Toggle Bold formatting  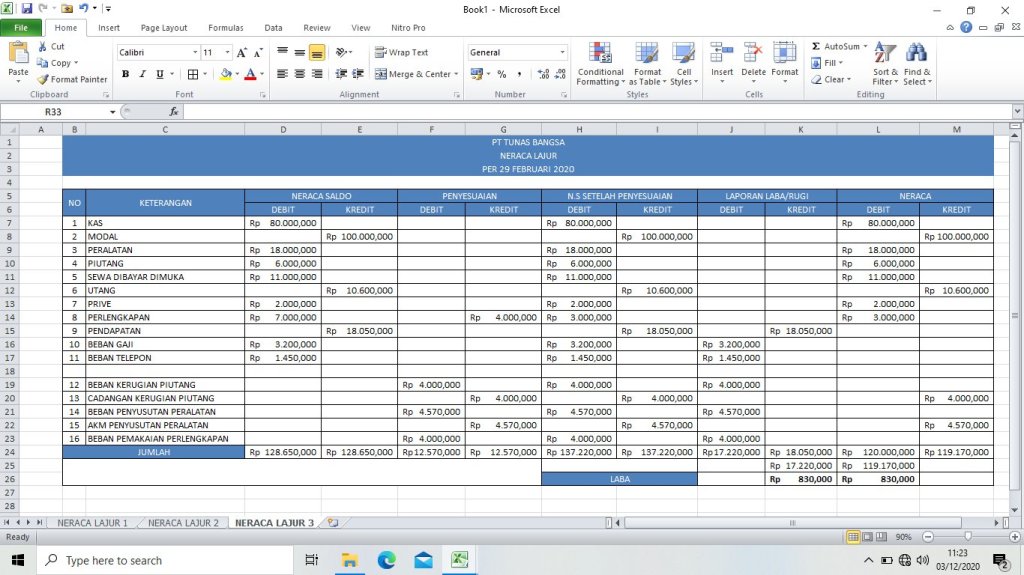(126, 74)
